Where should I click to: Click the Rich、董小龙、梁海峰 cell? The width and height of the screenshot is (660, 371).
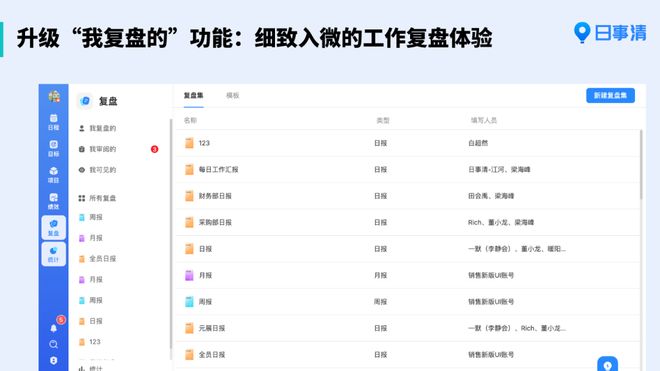pos(501,222)
